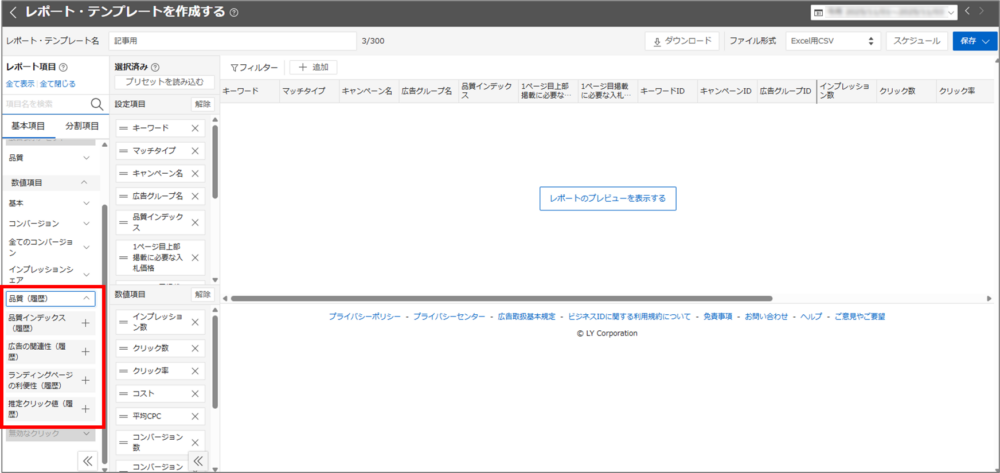Image resolution: width=1000 pixels, height=473 pixels.
Task: Click the レポートのプレビューを表示する button
Action: pos(608,198)
